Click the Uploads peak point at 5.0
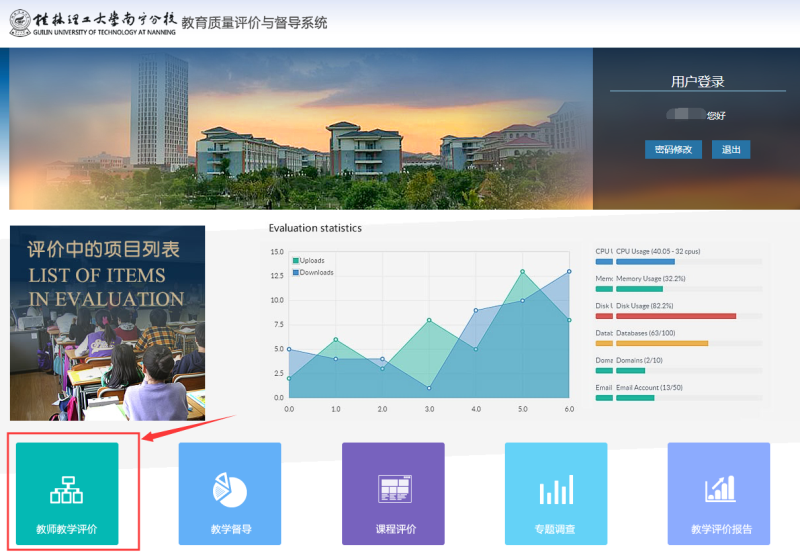800x557 pixels. coord(522,272)
